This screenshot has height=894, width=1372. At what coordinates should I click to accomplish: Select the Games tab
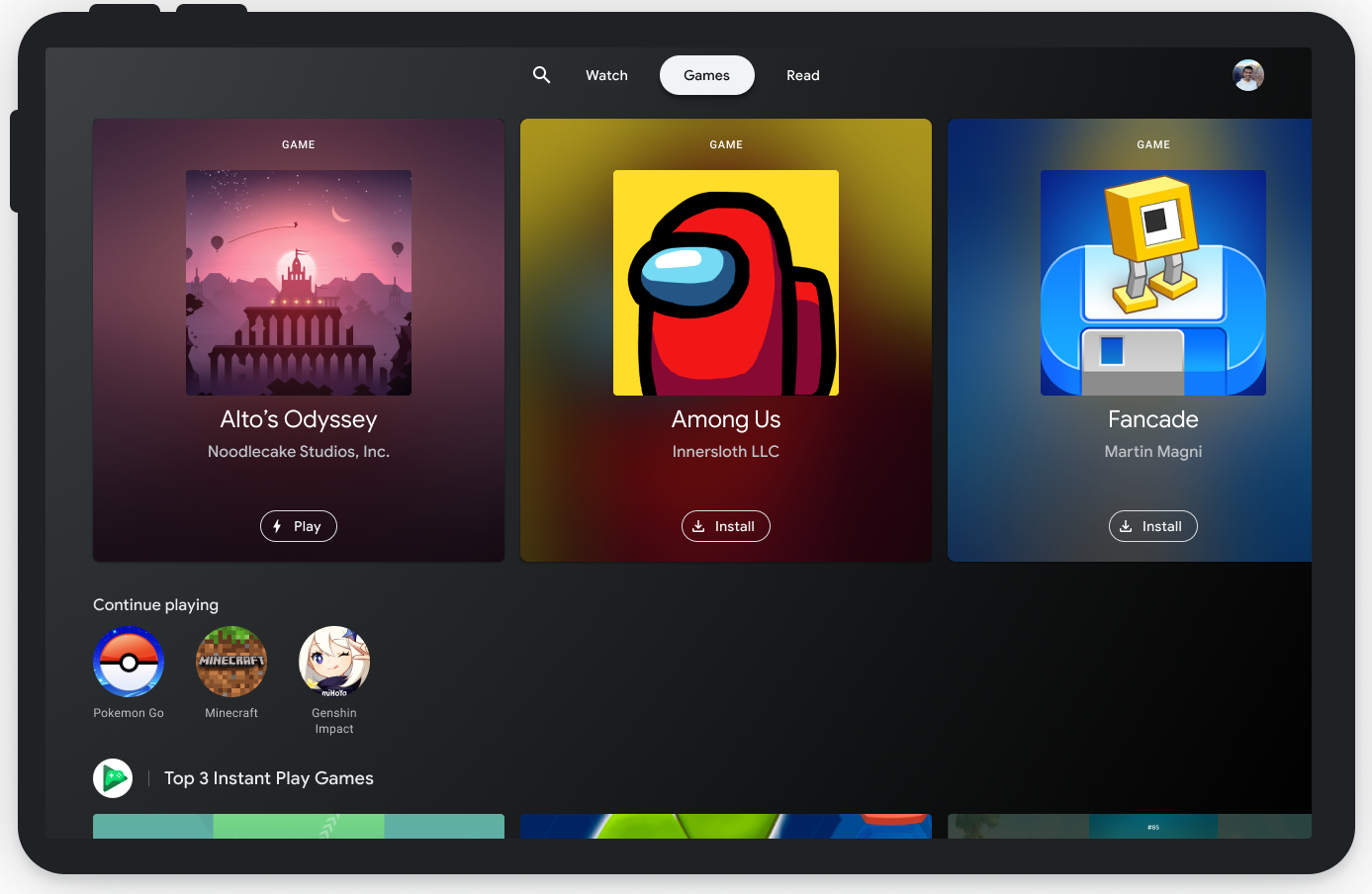point(707,75)
